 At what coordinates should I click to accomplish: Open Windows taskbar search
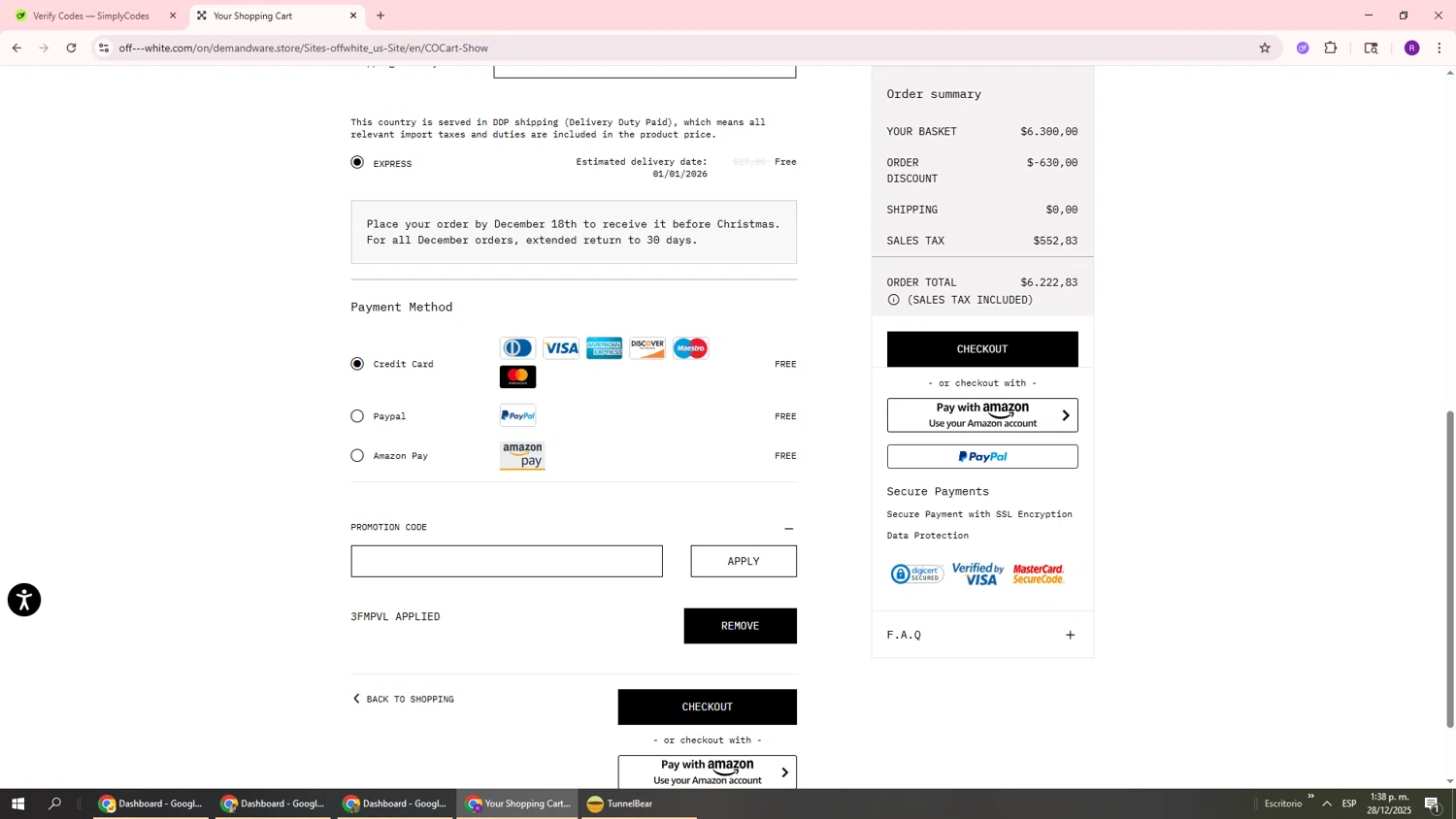pos(55,803)
